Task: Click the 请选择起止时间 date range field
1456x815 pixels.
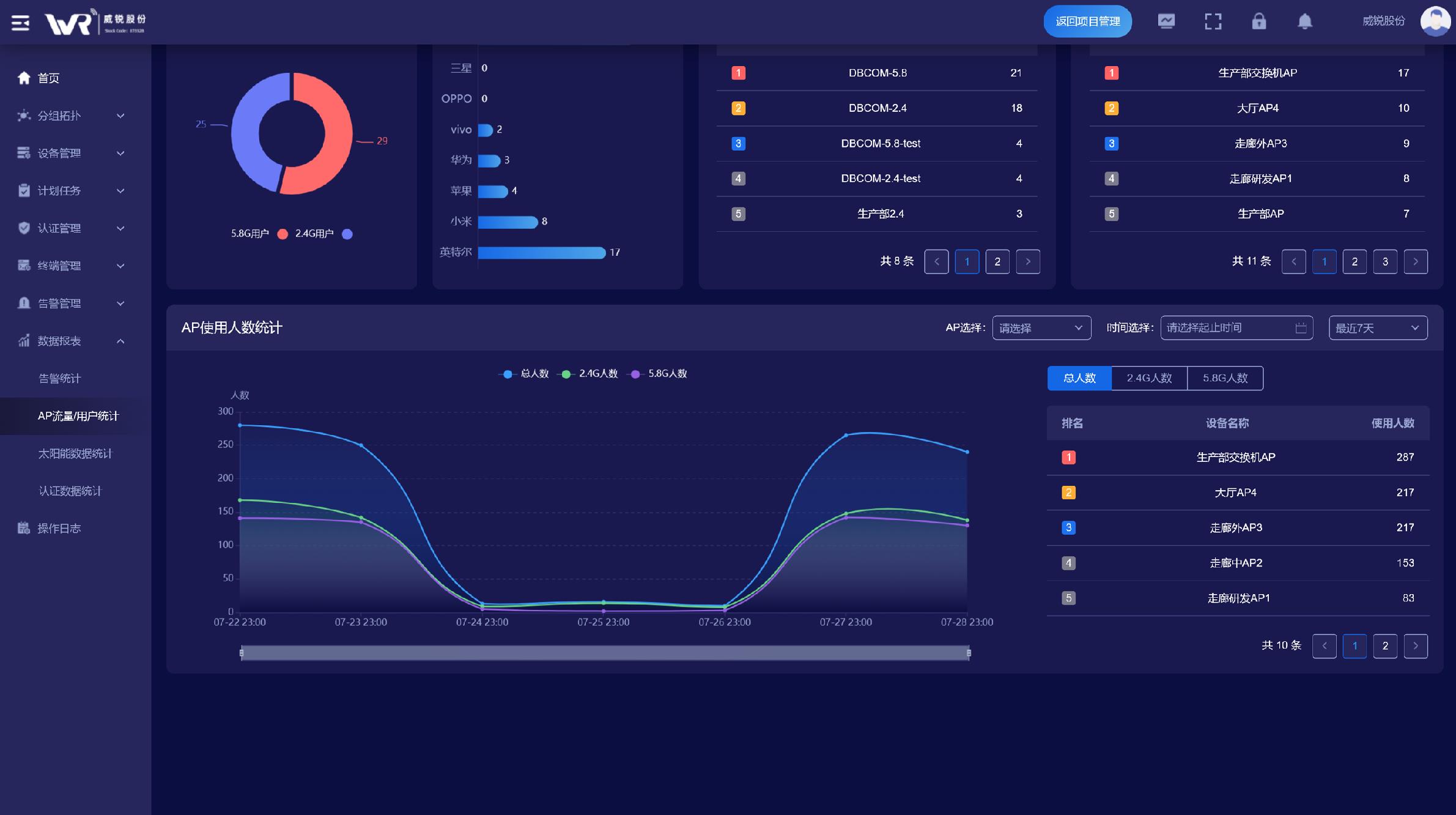Action: pos(1236,328)
